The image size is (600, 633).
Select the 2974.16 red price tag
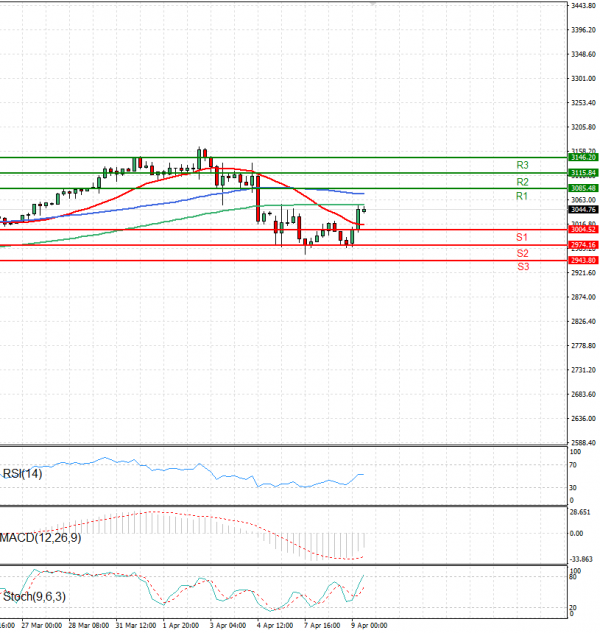[583, 245]
